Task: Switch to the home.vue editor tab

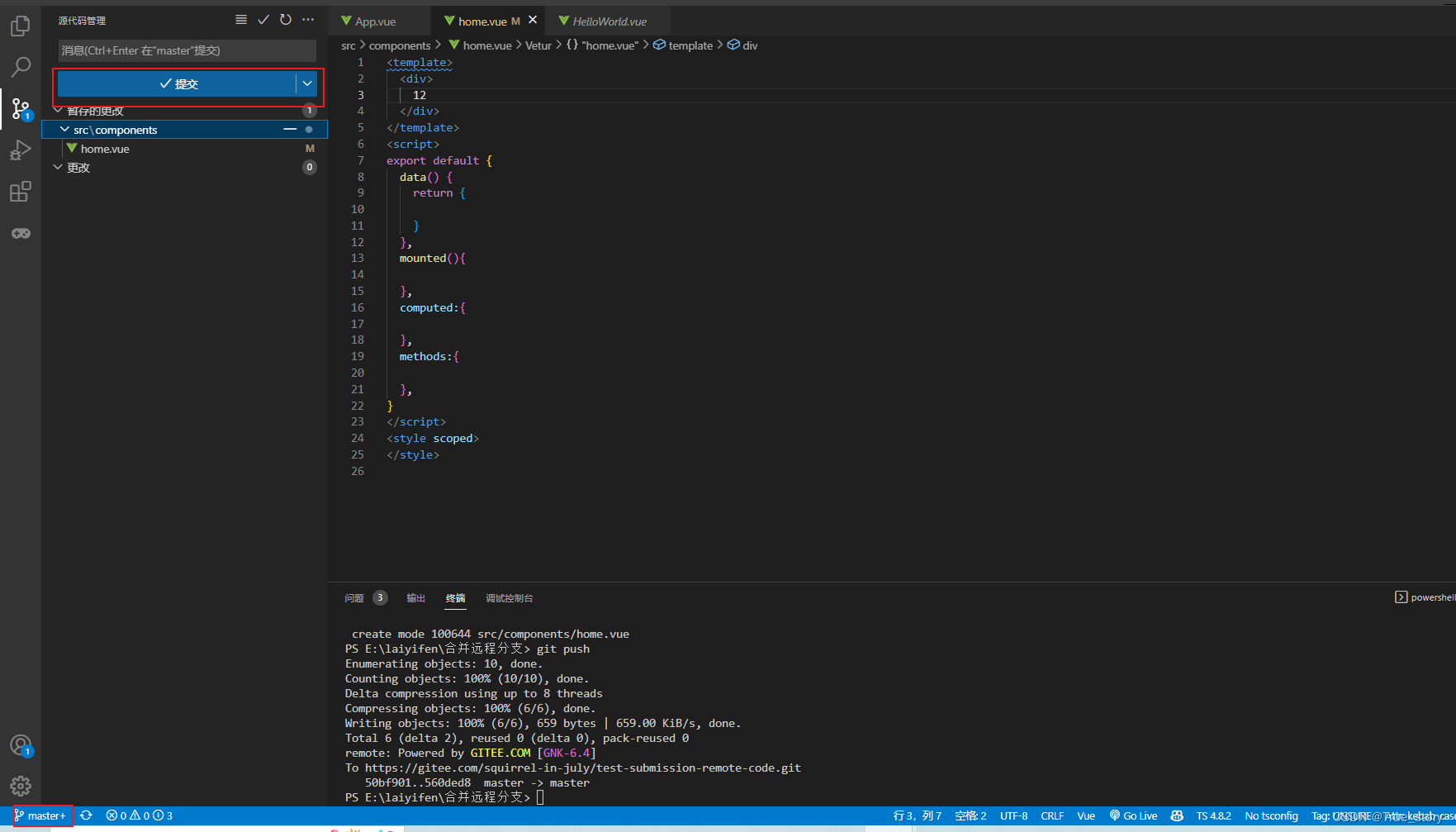Action: click(x=482, y=21)
